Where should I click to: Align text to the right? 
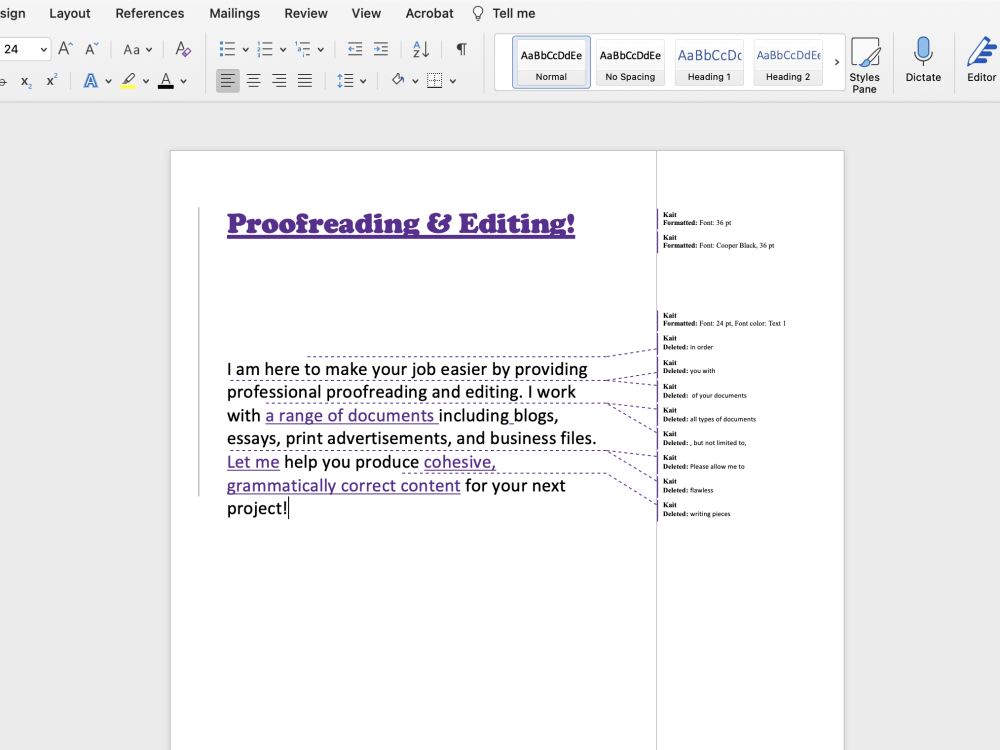coord(279,81)
